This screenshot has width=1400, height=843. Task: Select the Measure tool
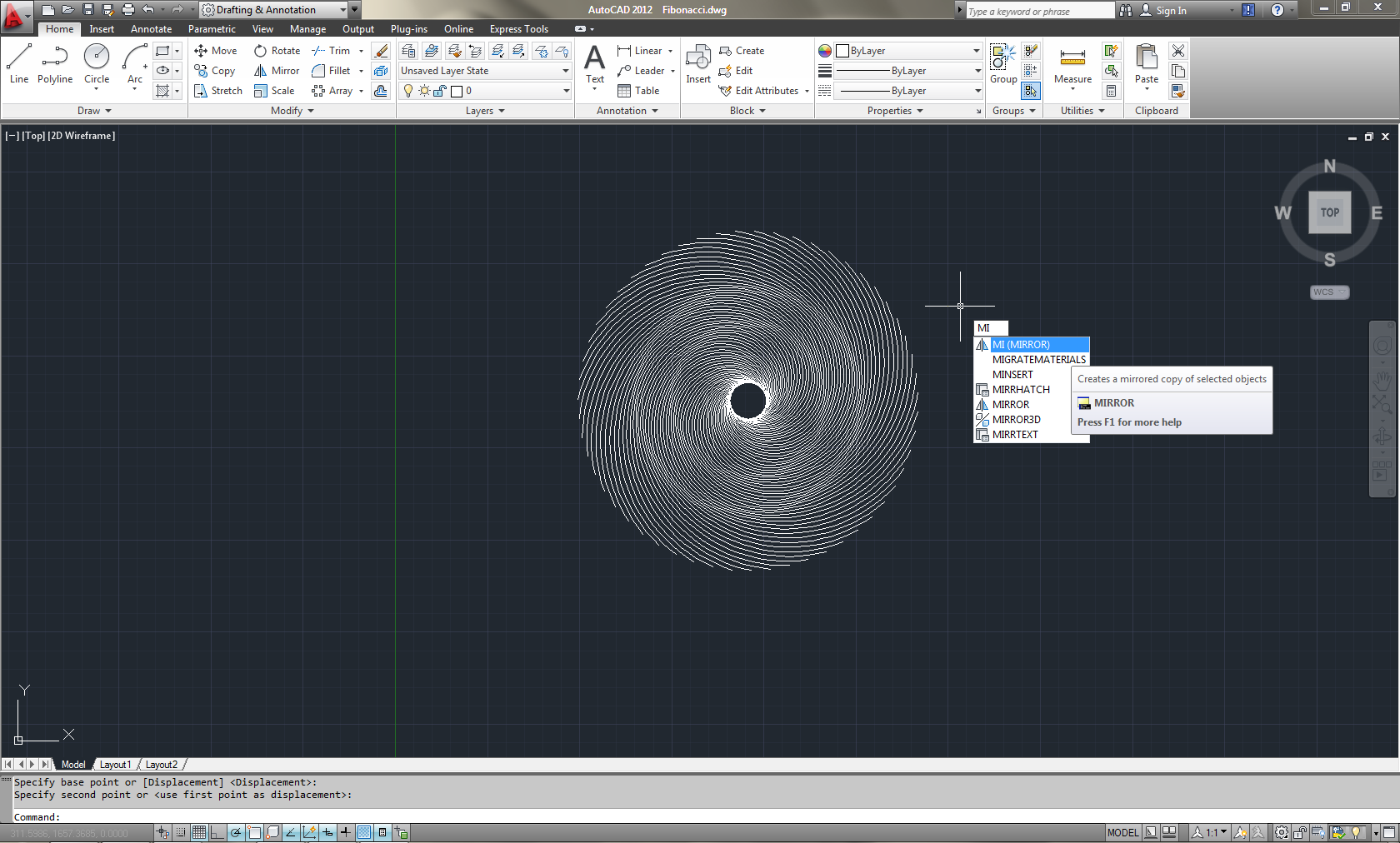tap(1072, 62)
